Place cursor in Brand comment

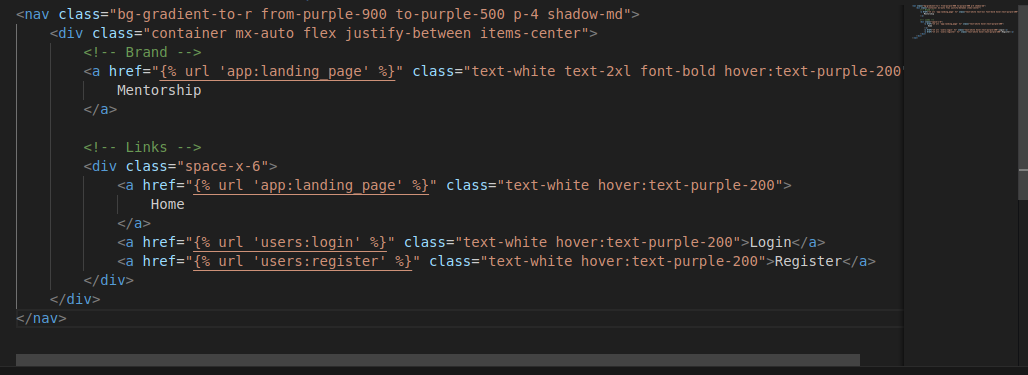[142, 52]
